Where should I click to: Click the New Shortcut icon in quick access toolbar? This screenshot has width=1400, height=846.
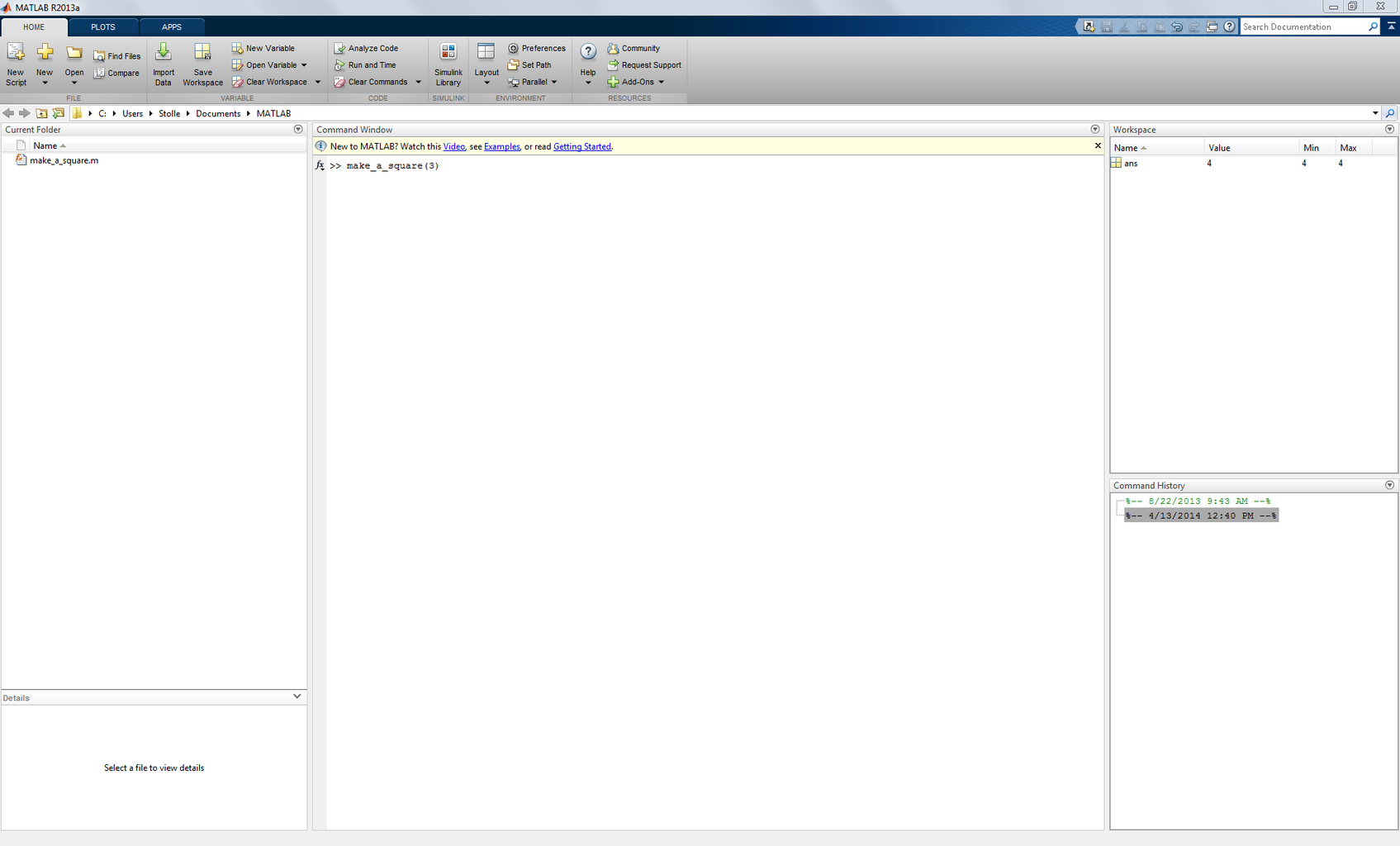1089,26
